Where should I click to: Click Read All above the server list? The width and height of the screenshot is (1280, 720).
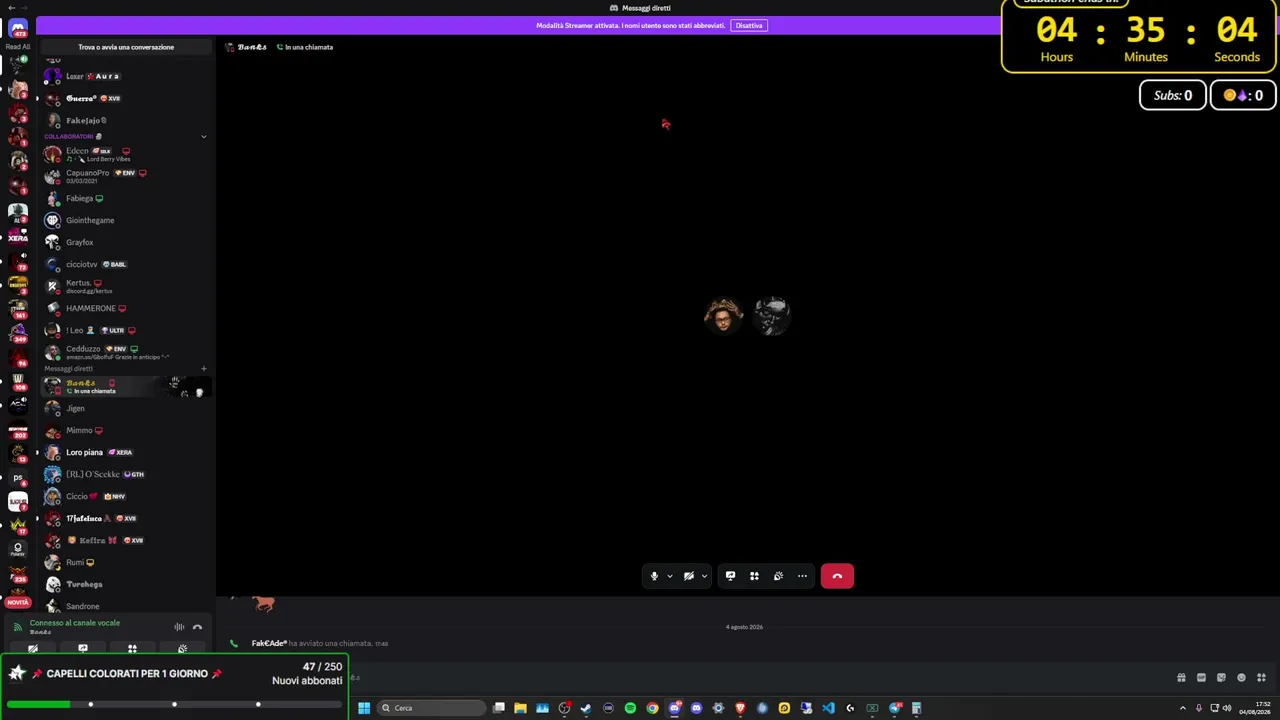(18, 47)
